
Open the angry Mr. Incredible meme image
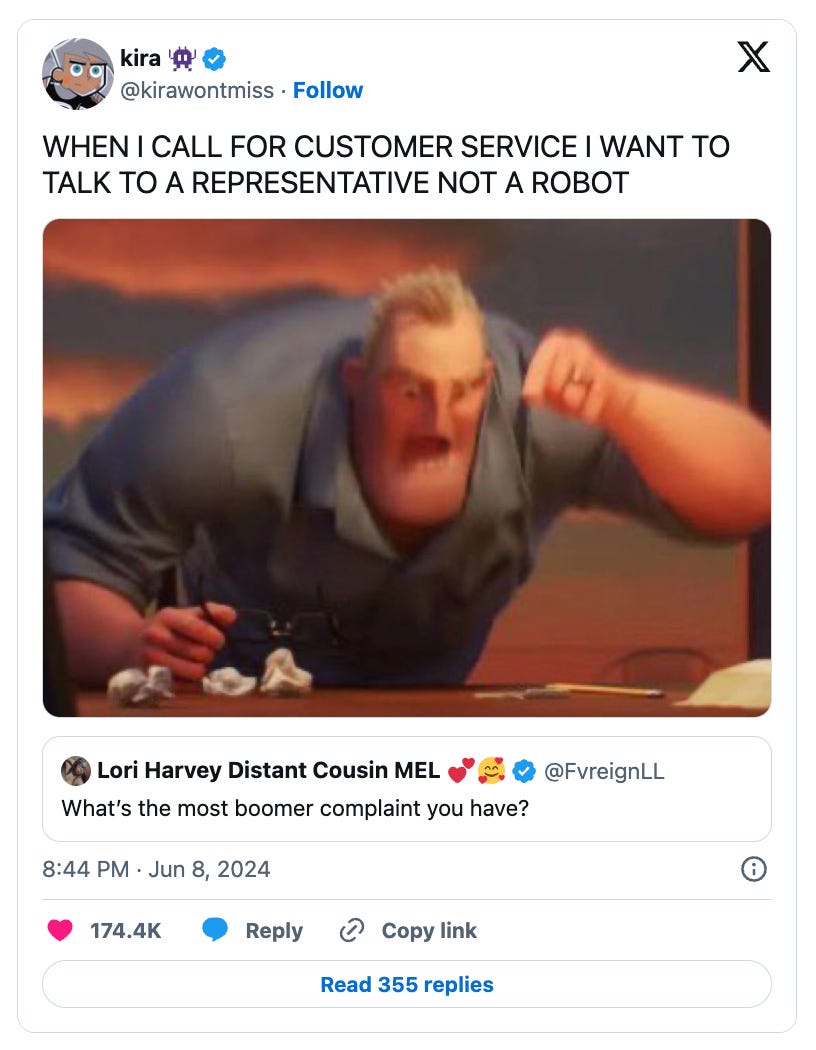[x=407, y=468]
